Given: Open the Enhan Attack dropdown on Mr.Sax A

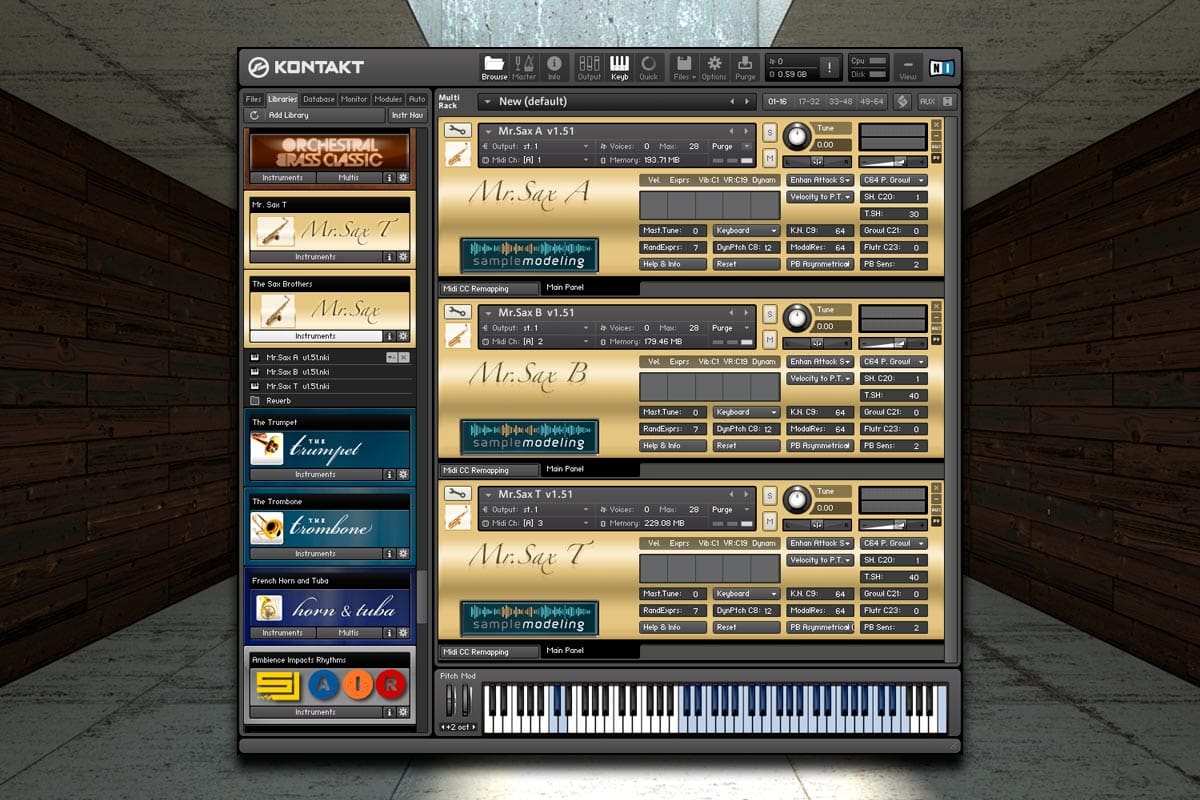Looking at the screenshot, I should tap(820, 180).
